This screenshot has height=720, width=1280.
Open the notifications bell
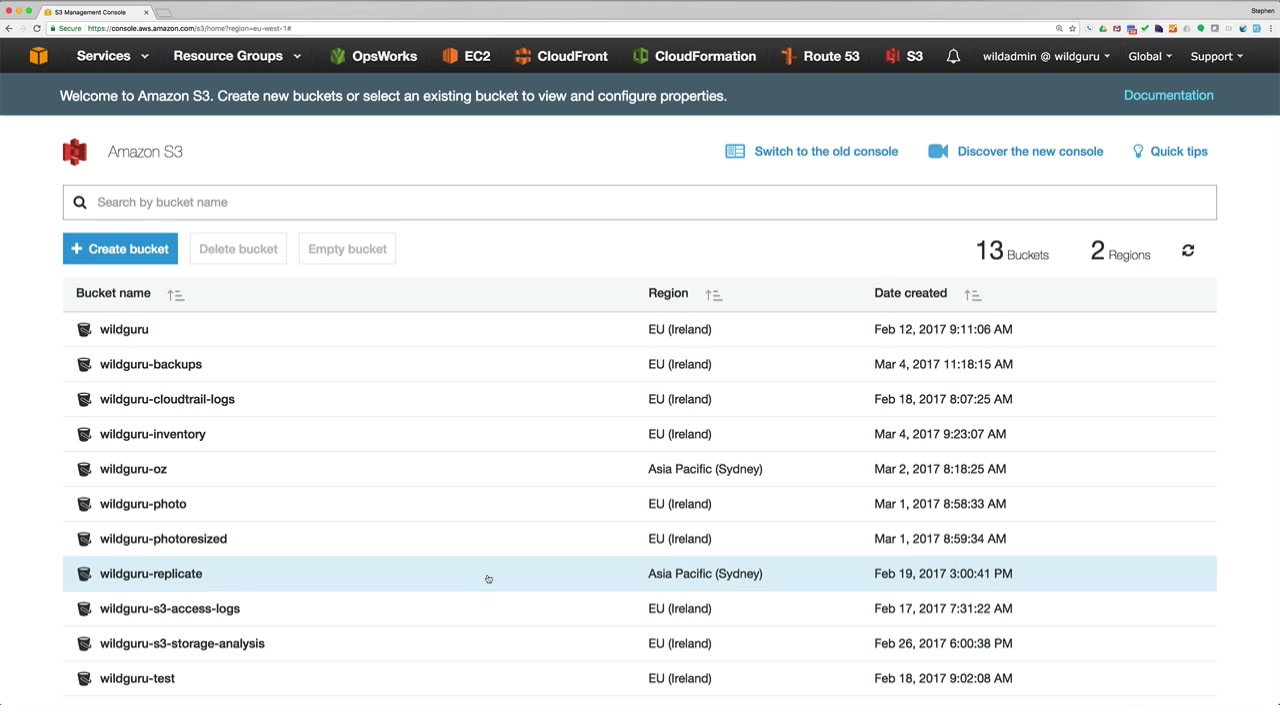click(x=953, y=56)
